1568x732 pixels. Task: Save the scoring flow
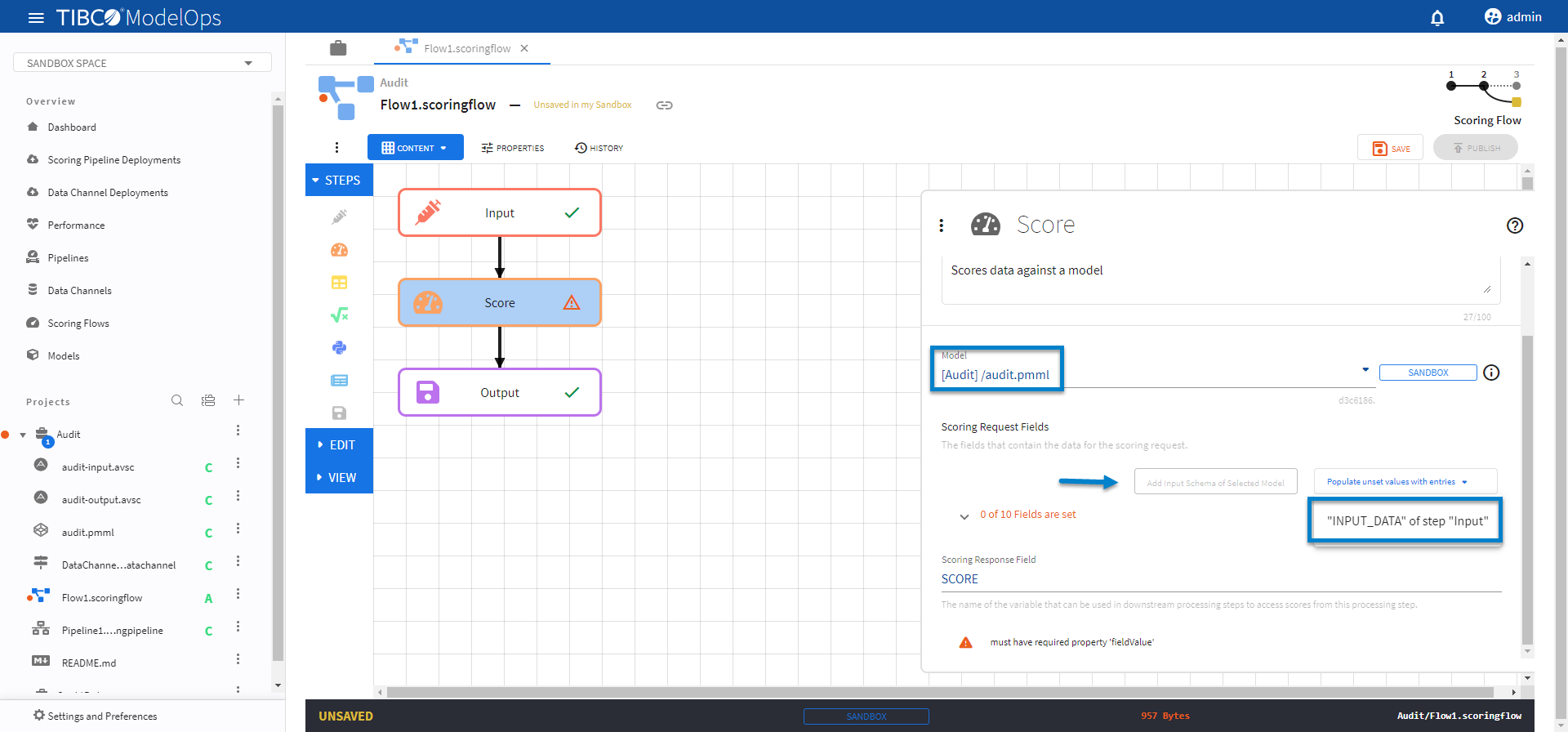coord(1391,148)
